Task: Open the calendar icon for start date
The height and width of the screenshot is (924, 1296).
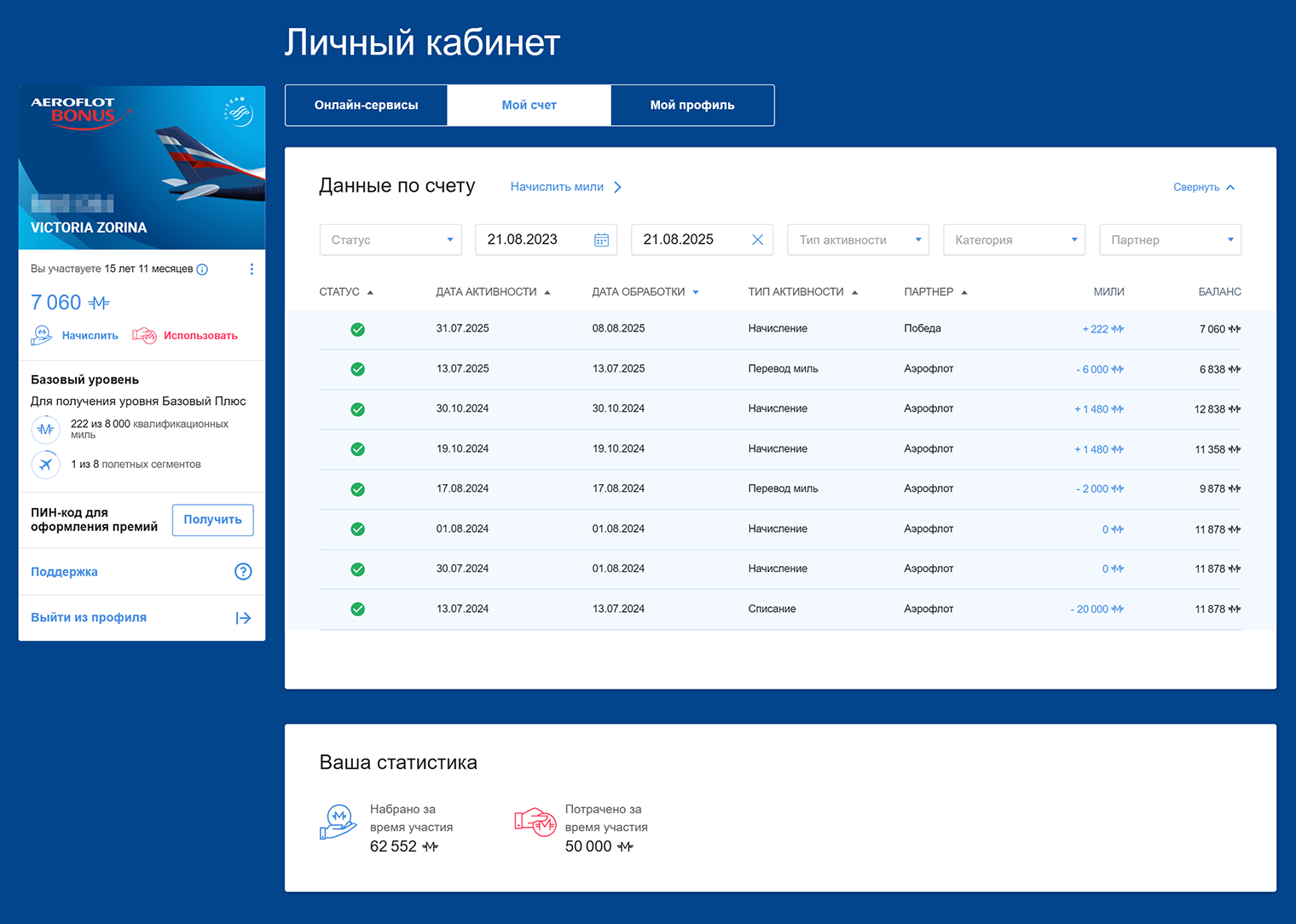Action: [x=601, y=240]
